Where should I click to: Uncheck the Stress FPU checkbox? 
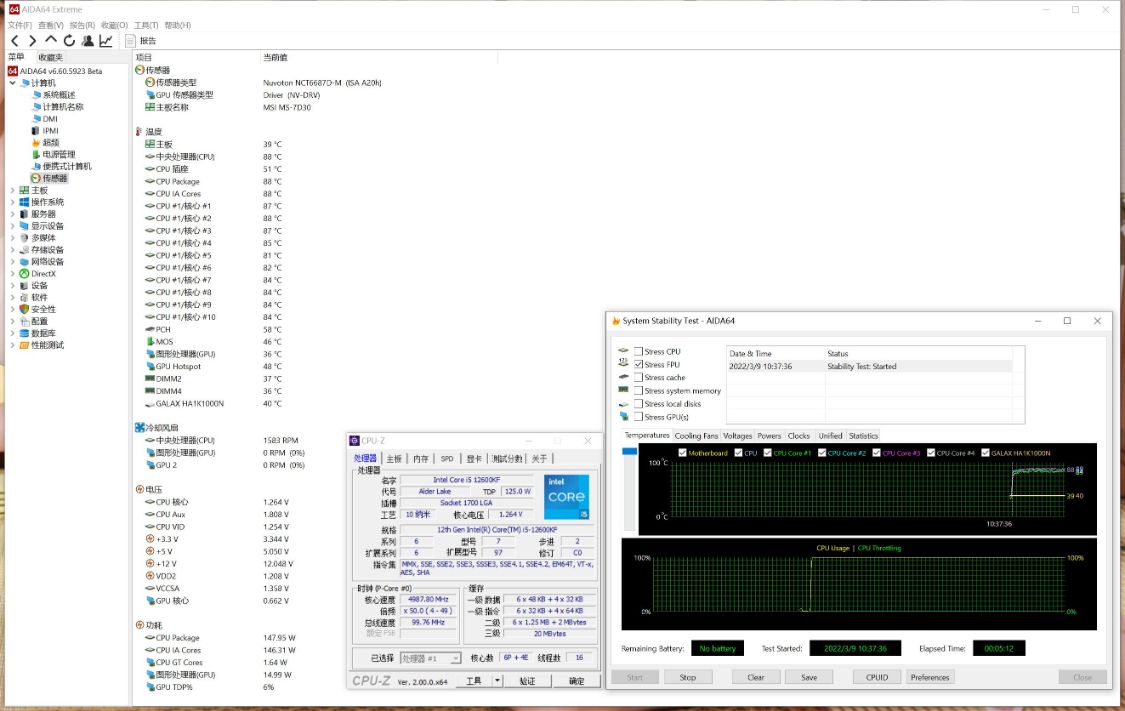[x=639, y=365]
